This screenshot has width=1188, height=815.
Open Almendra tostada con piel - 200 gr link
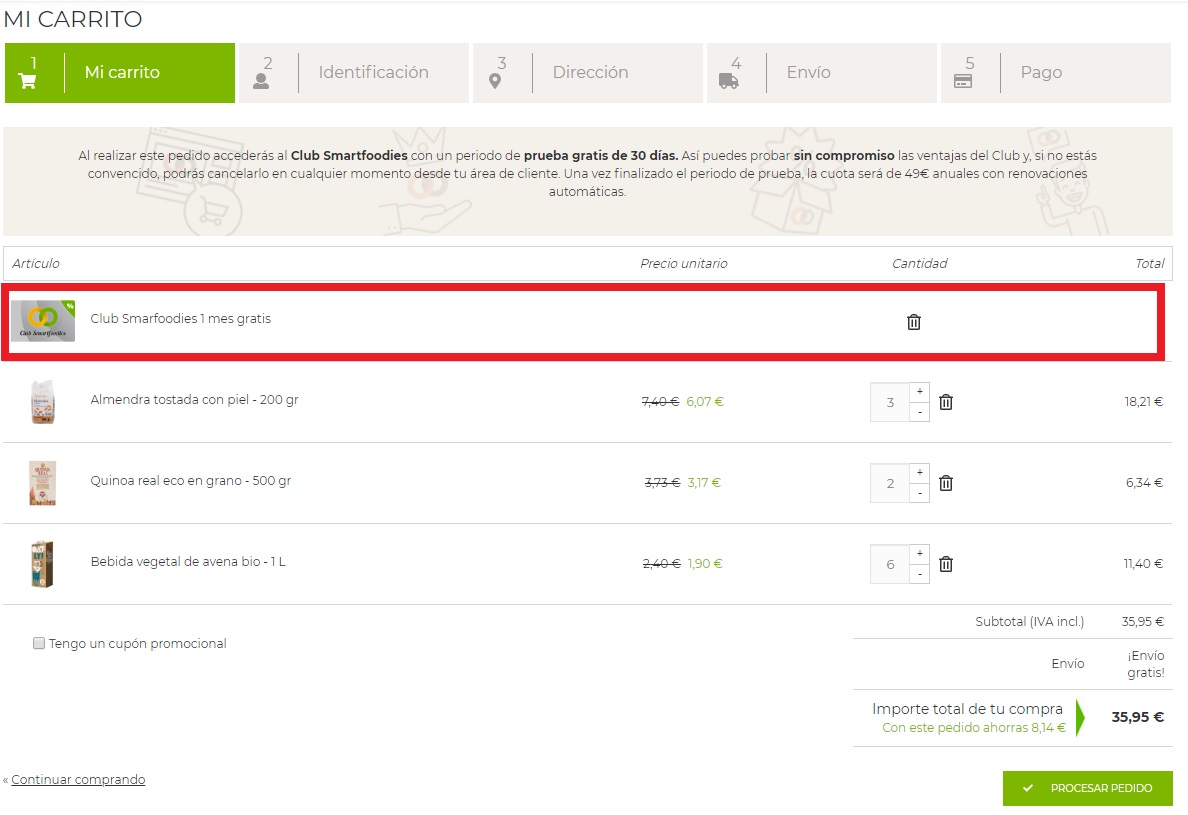[194, 399]
